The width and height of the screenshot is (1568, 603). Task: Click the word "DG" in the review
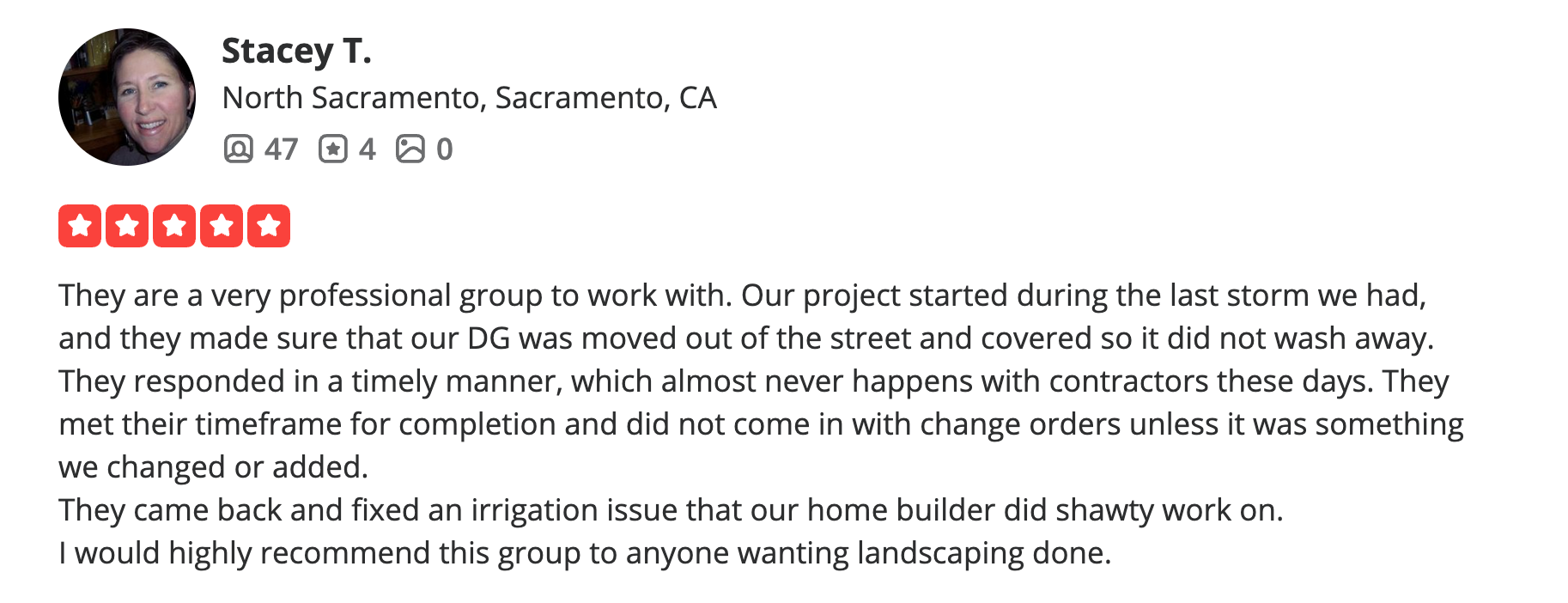489,338
